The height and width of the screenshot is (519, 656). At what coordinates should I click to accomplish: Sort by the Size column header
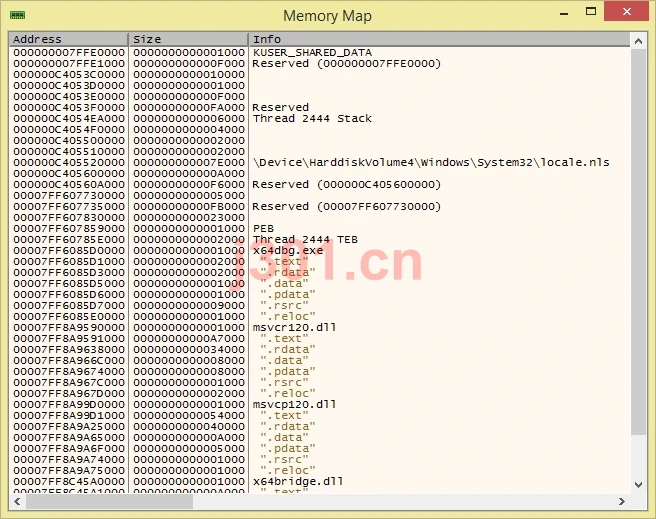pyautogui.click(x=188, y=39)
